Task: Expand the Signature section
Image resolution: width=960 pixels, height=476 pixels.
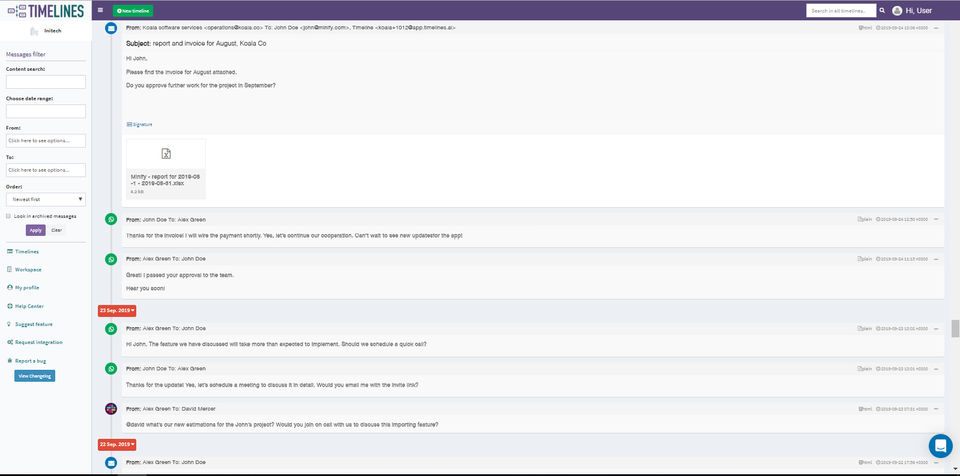Action: 140,124
